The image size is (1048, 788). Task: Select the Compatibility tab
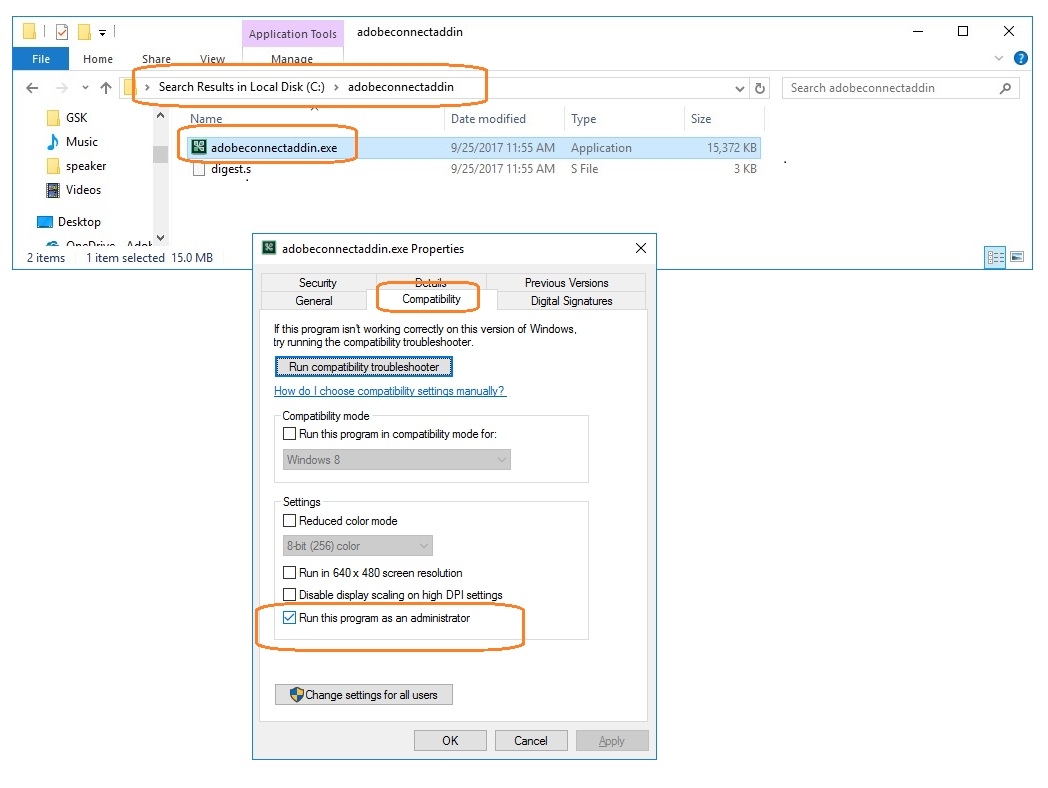pos(431,299)
